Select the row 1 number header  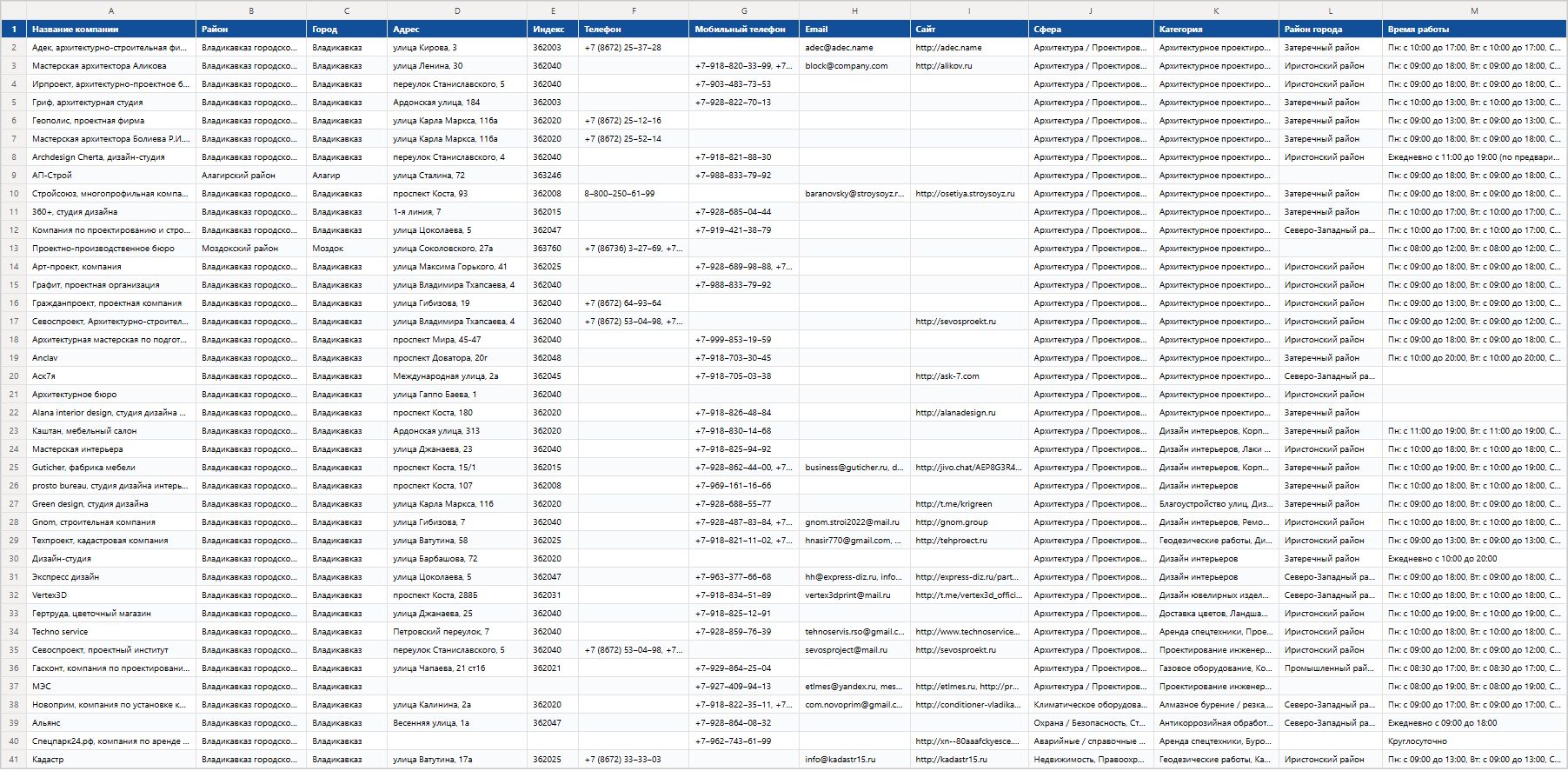[x=13, y=30]
